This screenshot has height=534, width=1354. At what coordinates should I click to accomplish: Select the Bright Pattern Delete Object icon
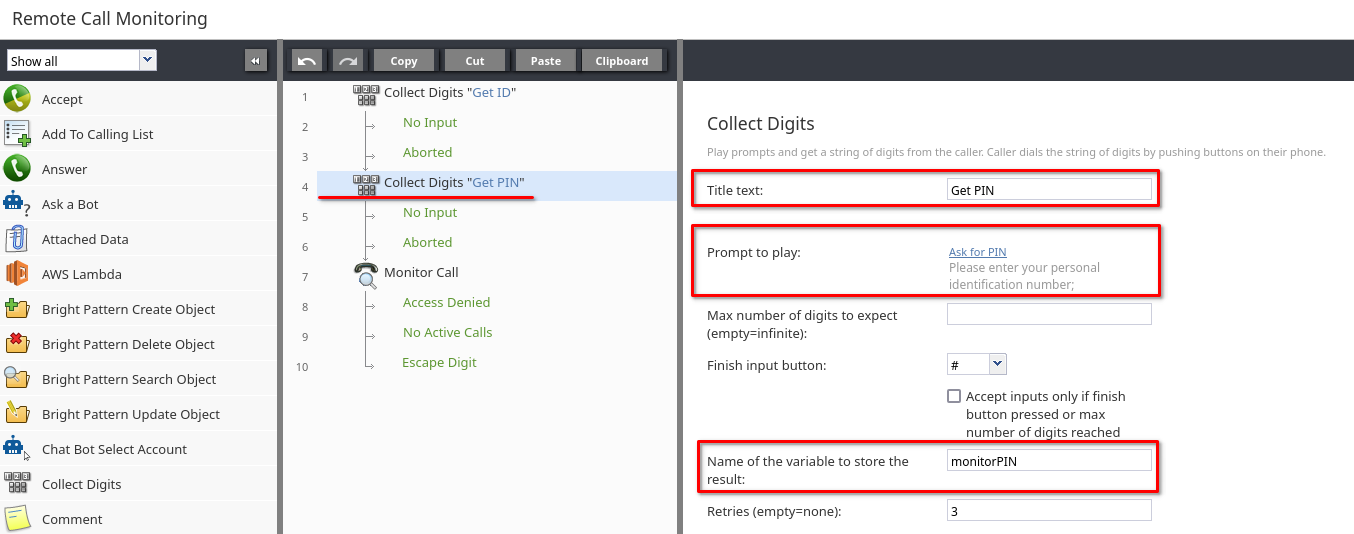[x=17, y=343]
